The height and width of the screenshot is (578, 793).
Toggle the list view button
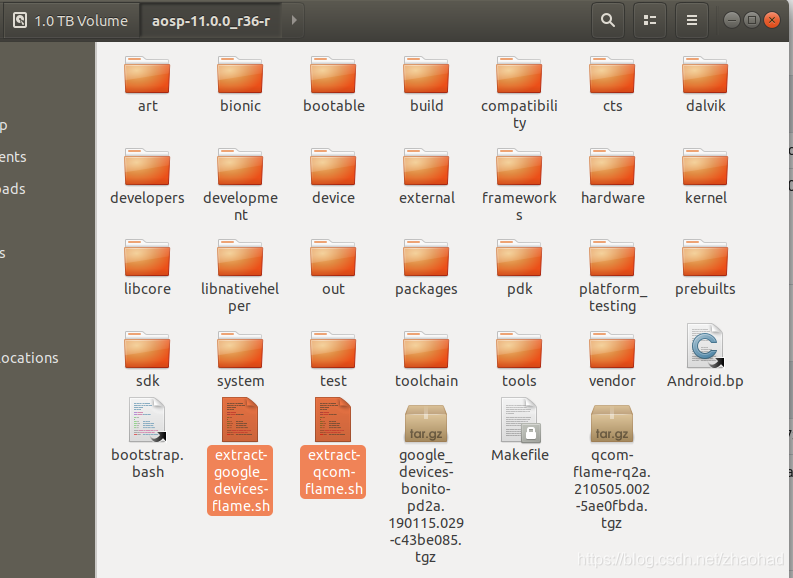[x=650, y=20]
